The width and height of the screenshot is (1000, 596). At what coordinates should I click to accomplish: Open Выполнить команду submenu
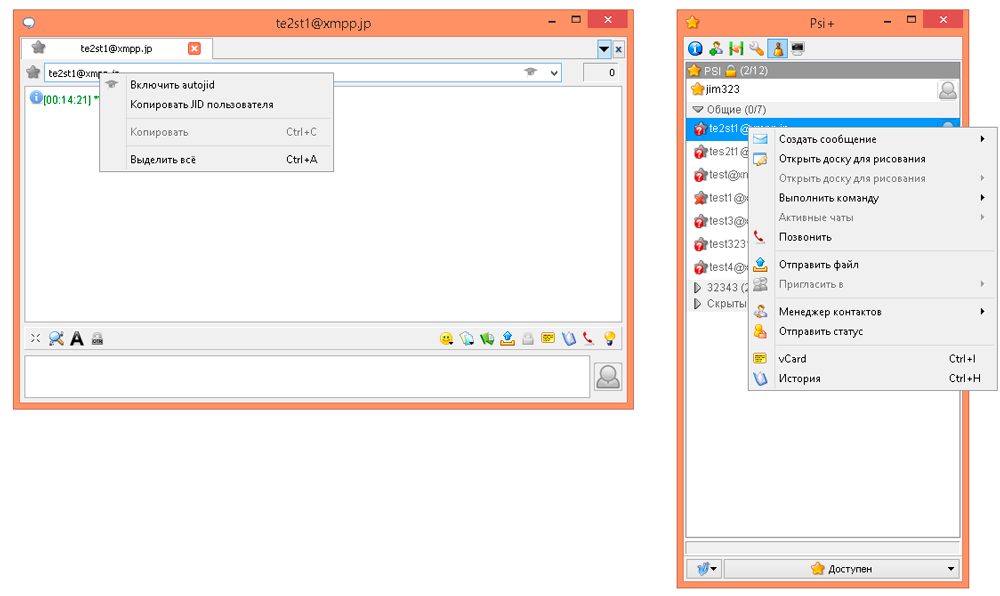pyautogui.click(x=872, y=198)
